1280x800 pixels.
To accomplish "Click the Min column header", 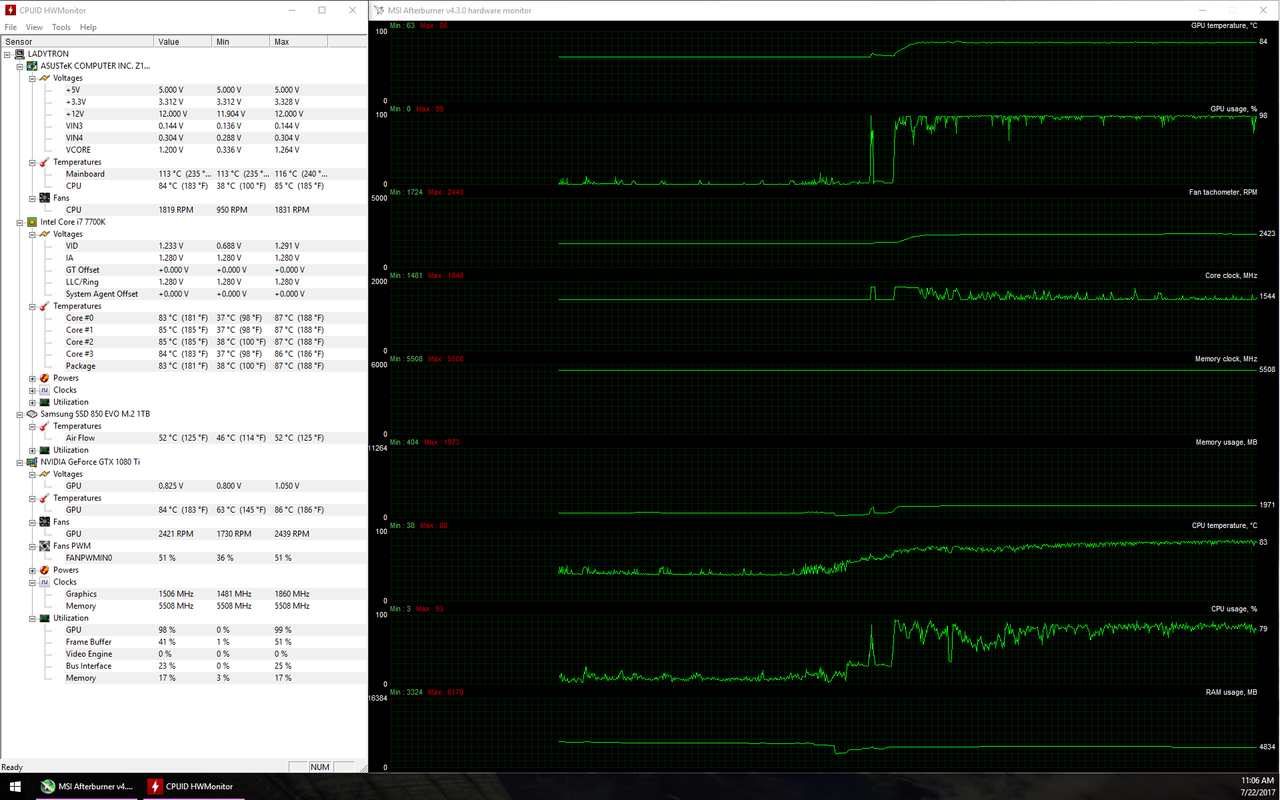I will (241, 42).
